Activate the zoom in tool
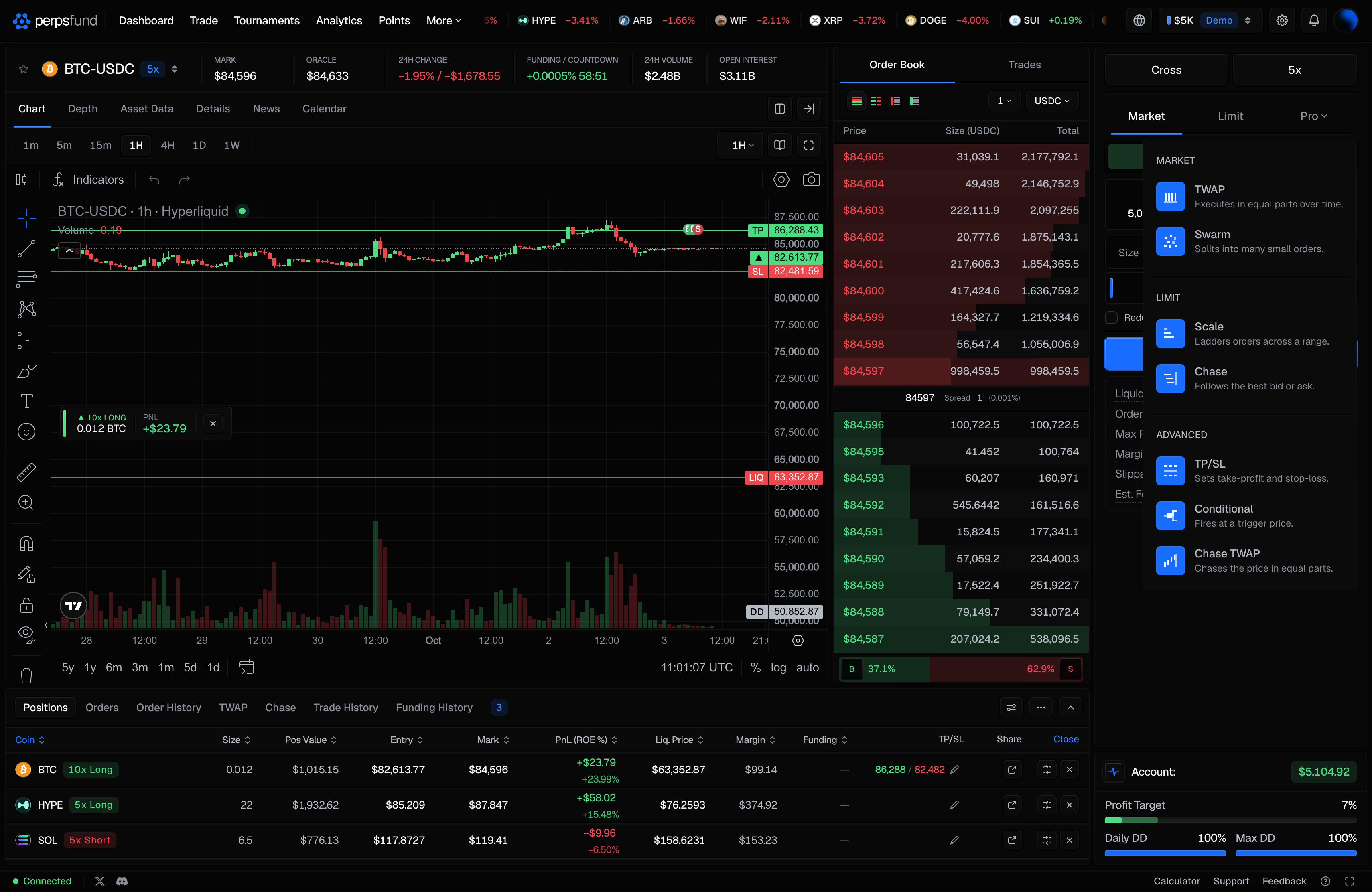 26,503
